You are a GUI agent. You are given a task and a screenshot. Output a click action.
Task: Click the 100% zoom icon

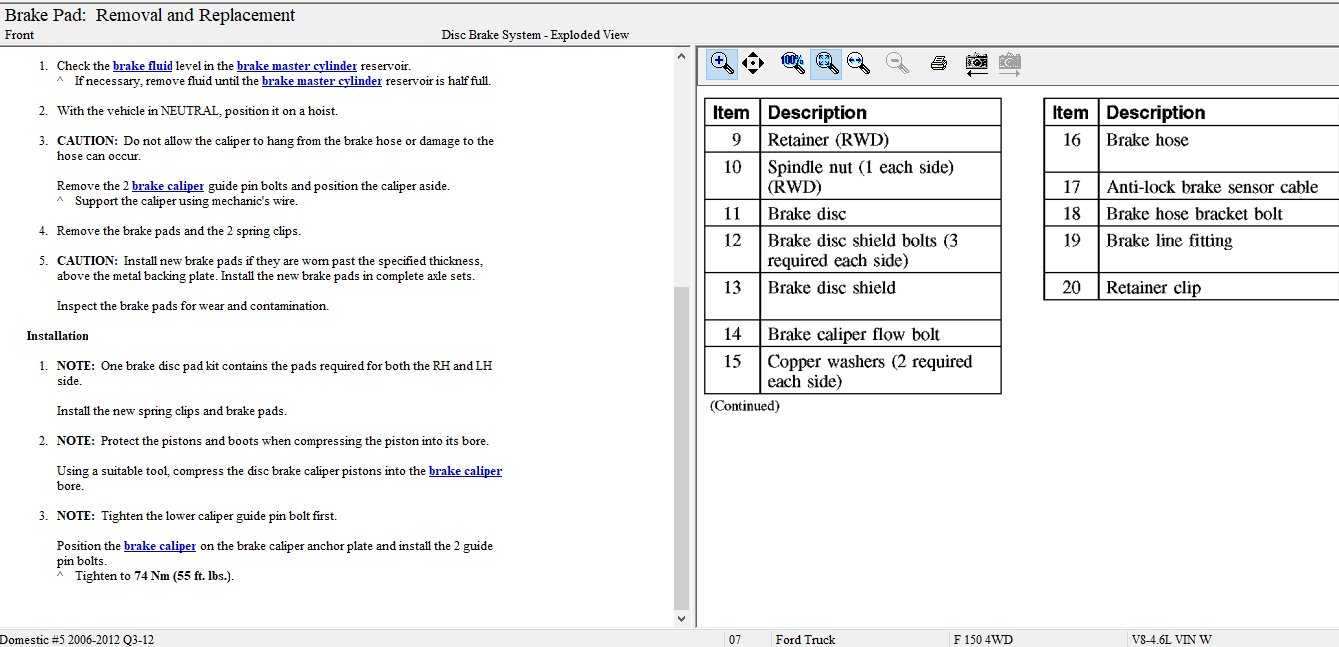click(x=793, y=63)
